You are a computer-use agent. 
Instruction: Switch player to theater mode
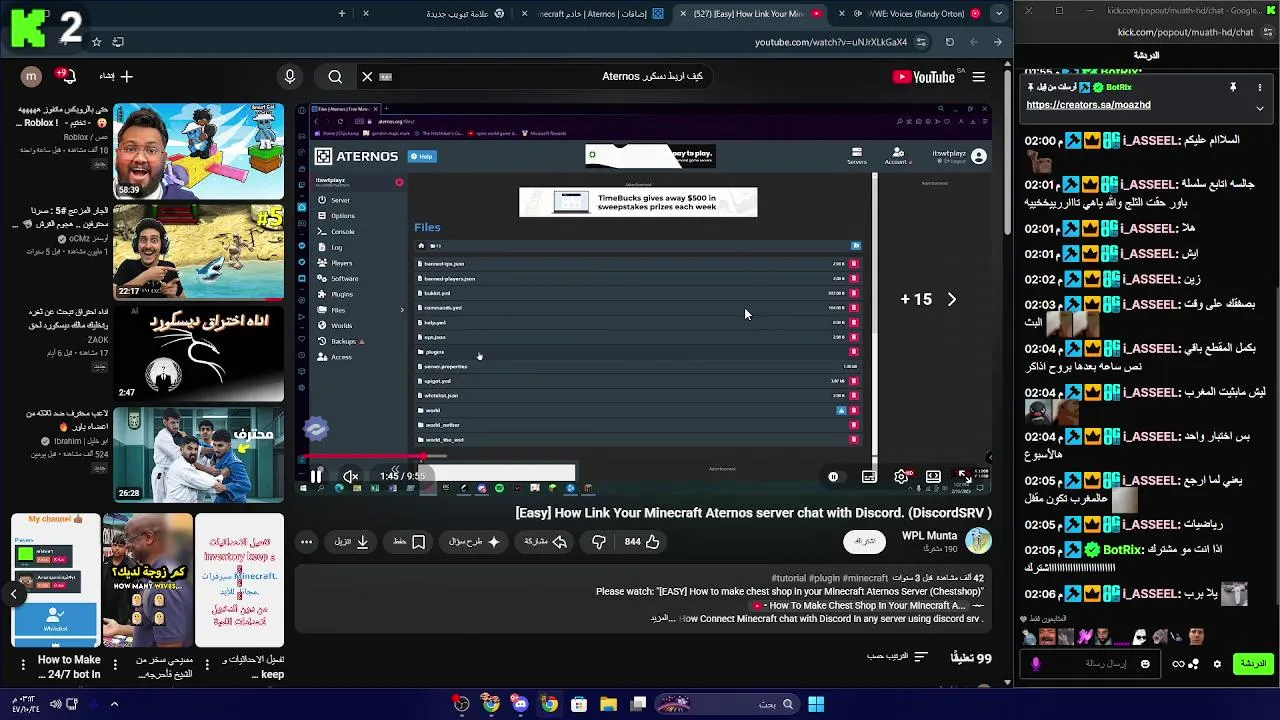(x=933, y=477)
